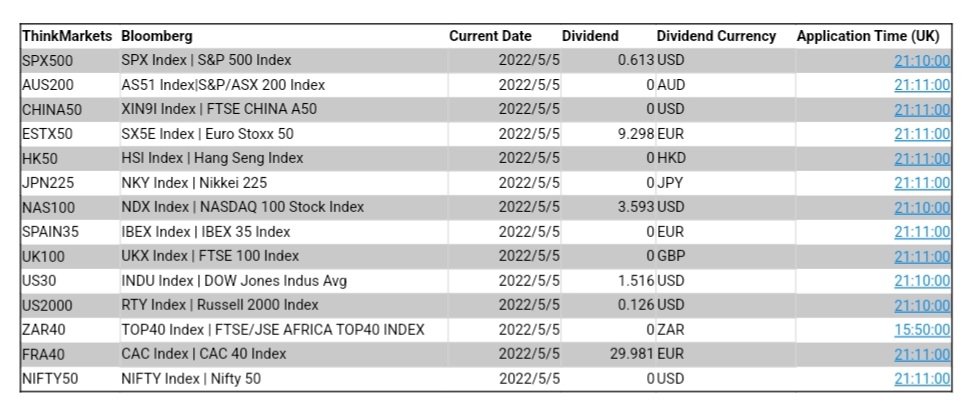Screen dimensions: 970x405
Task: Click the ThinkMarkets column header
Action: (x=67, y=36)
